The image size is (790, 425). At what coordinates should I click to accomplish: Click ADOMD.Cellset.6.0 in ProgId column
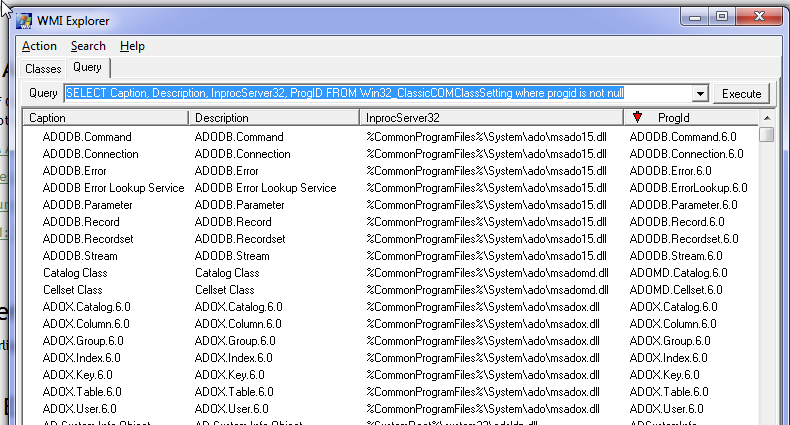coord(676,290)
